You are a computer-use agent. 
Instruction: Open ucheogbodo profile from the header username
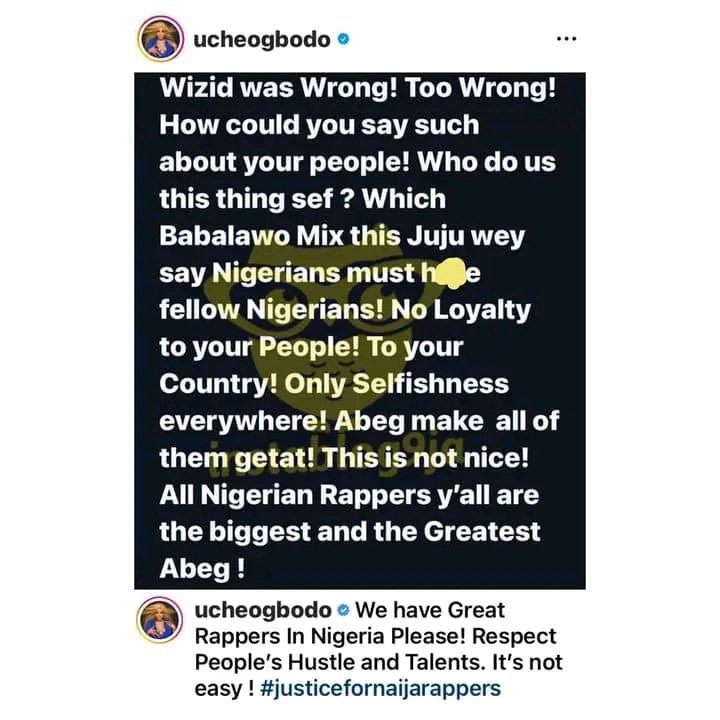pos(262,40)
